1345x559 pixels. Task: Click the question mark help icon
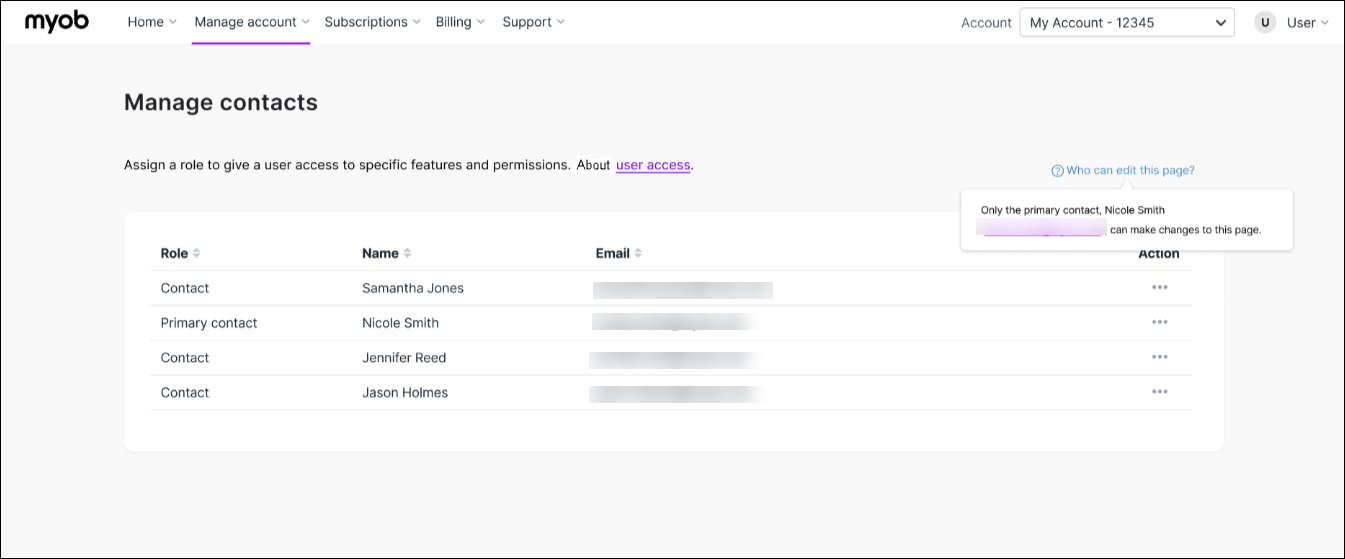[1057, 171]
